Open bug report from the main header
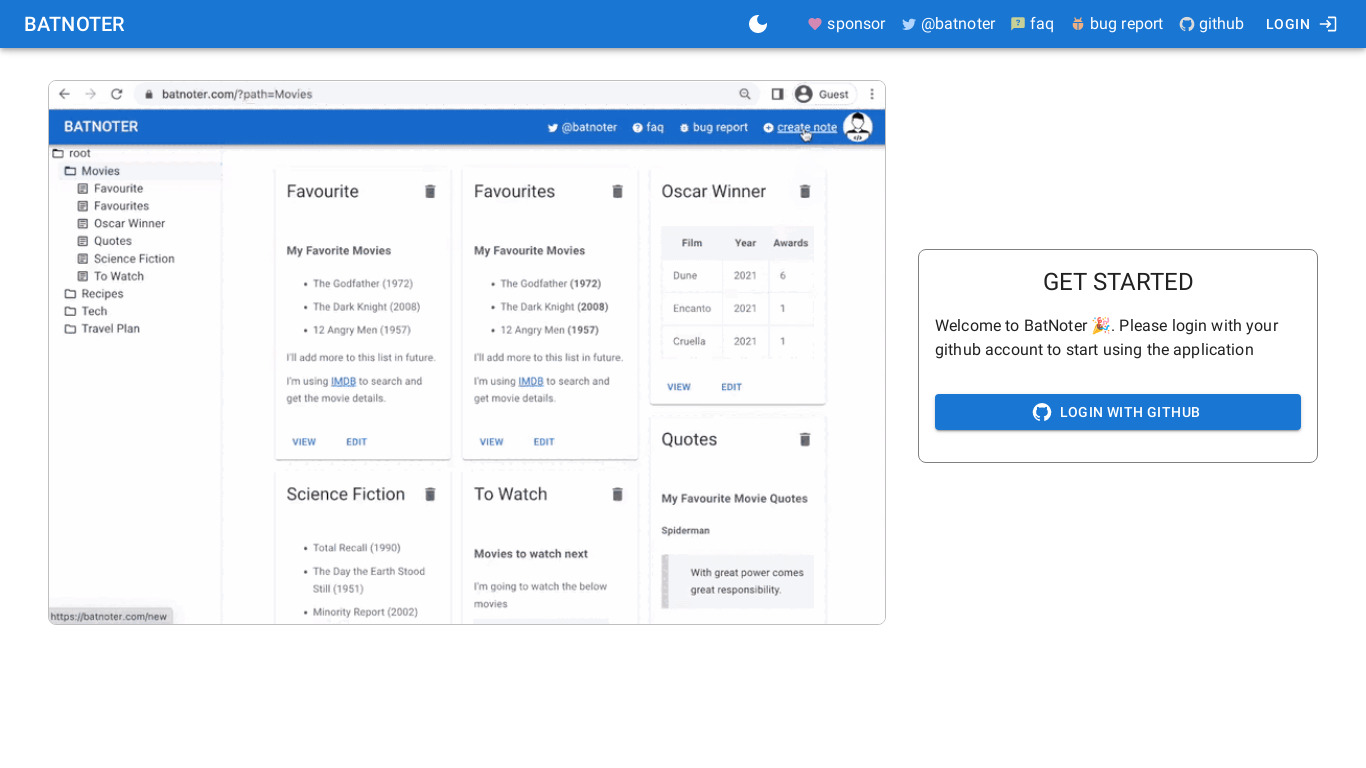 tap(1116, 24)
